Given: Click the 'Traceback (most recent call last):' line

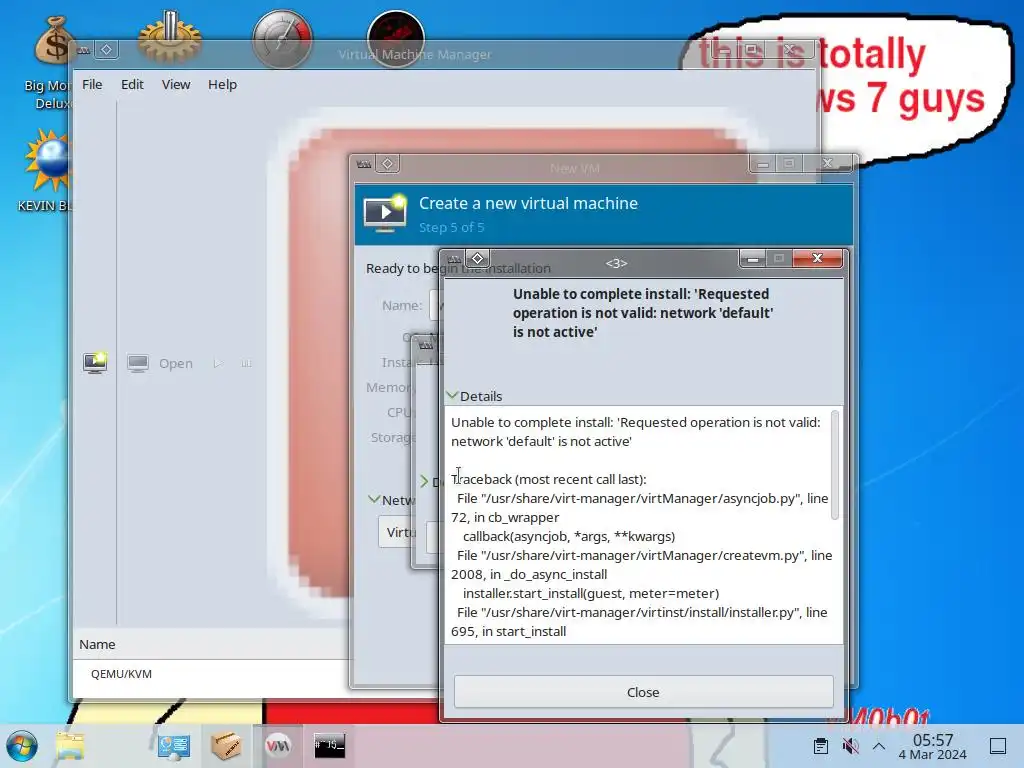Looking at the screenshot, I should [549, 479].
